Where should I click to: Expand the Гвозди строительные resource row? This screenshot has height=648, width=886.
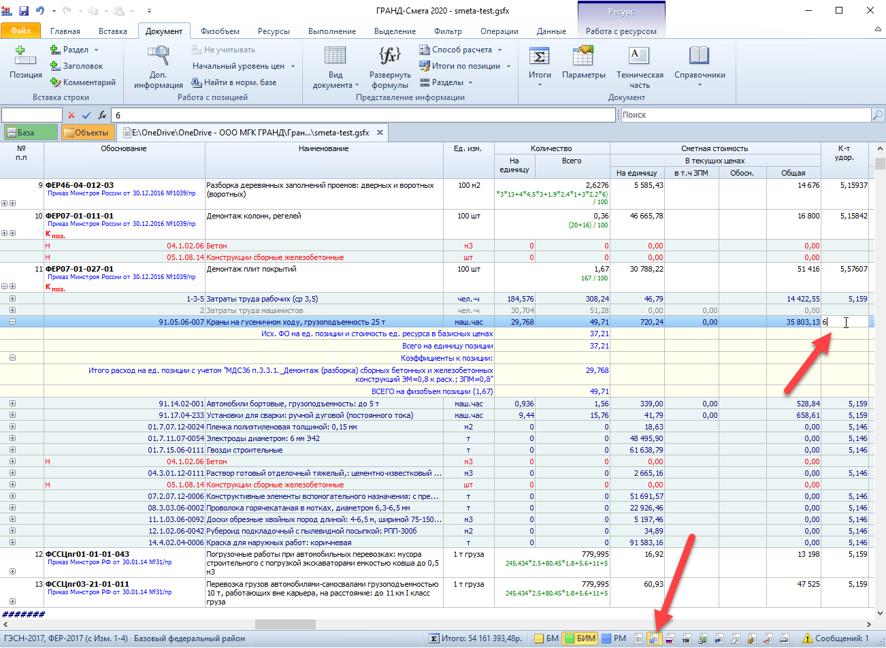point(12,450)
